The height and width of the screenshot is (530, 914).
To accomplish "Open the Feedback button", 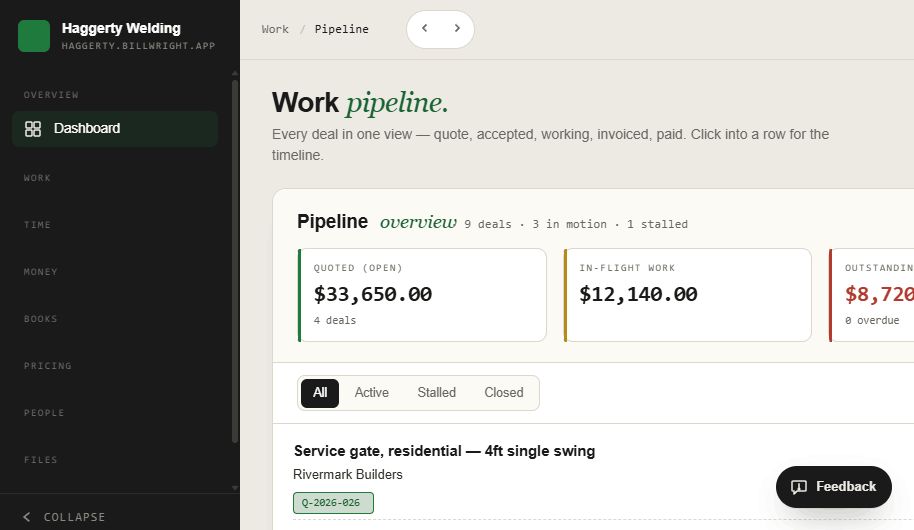I will (x=834, y=487).
